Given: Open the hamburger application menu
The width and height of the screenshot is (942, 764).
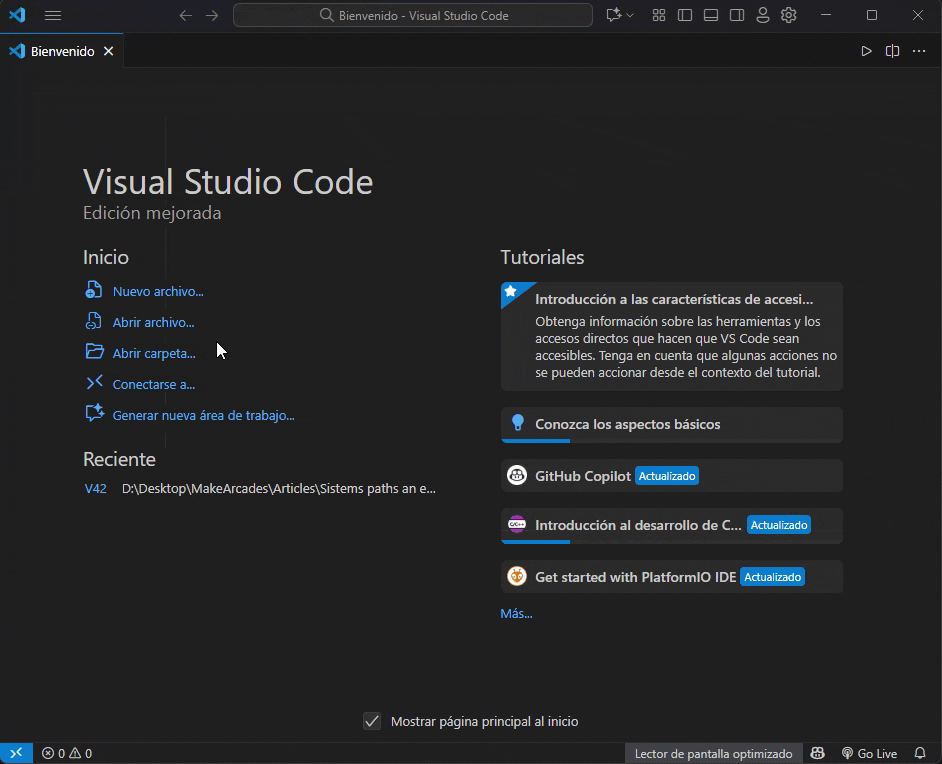Looking at the screenshot, I should [53, 15].
